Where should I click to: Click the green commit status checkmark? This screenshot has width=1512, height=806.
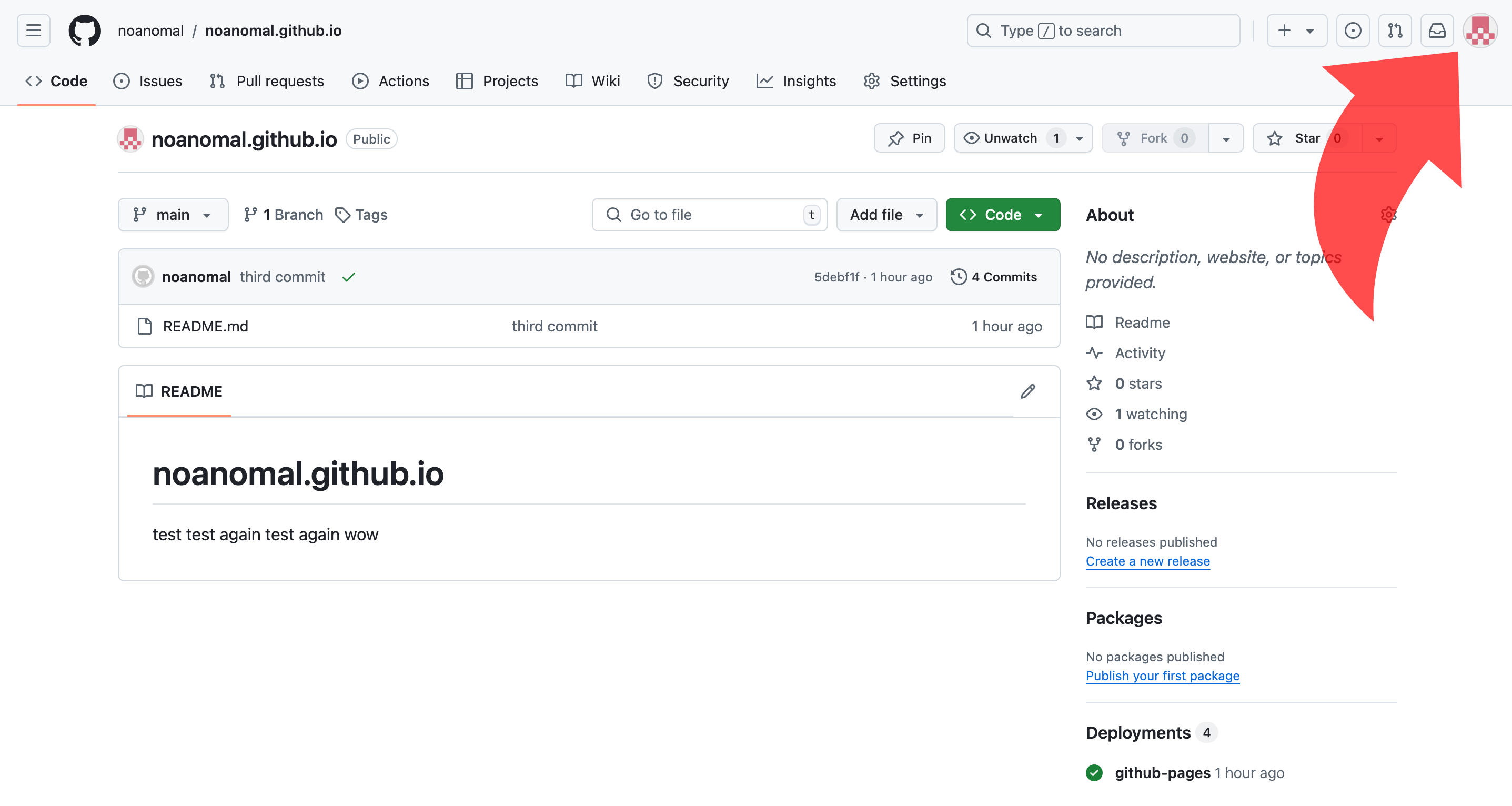point(349,277)
